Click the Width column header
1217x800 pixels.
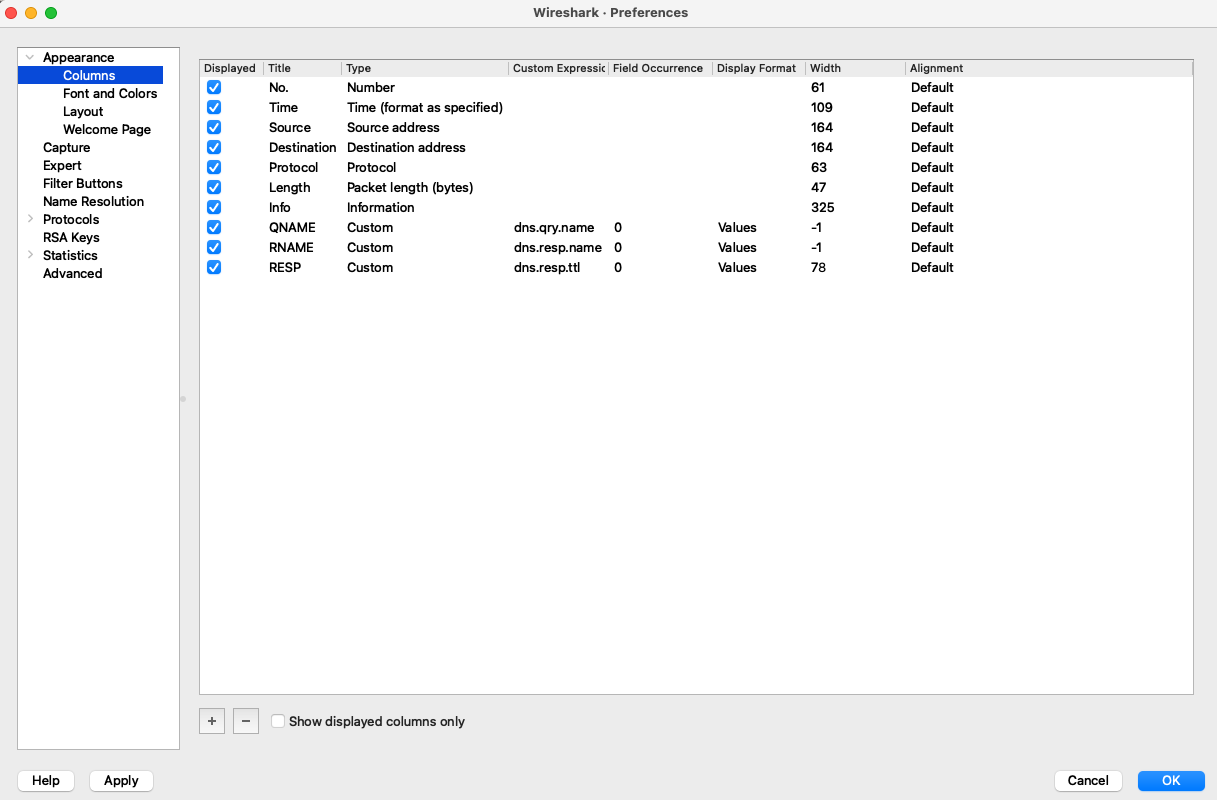pos(856,68)
